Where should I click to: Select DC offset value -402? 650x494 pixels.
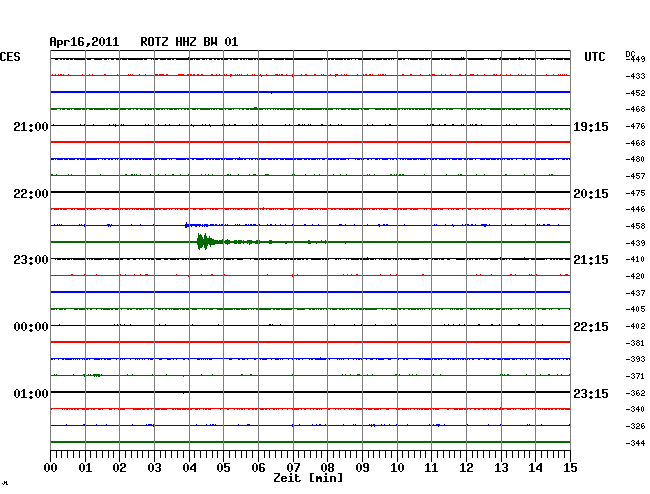[x=635, y=326]
